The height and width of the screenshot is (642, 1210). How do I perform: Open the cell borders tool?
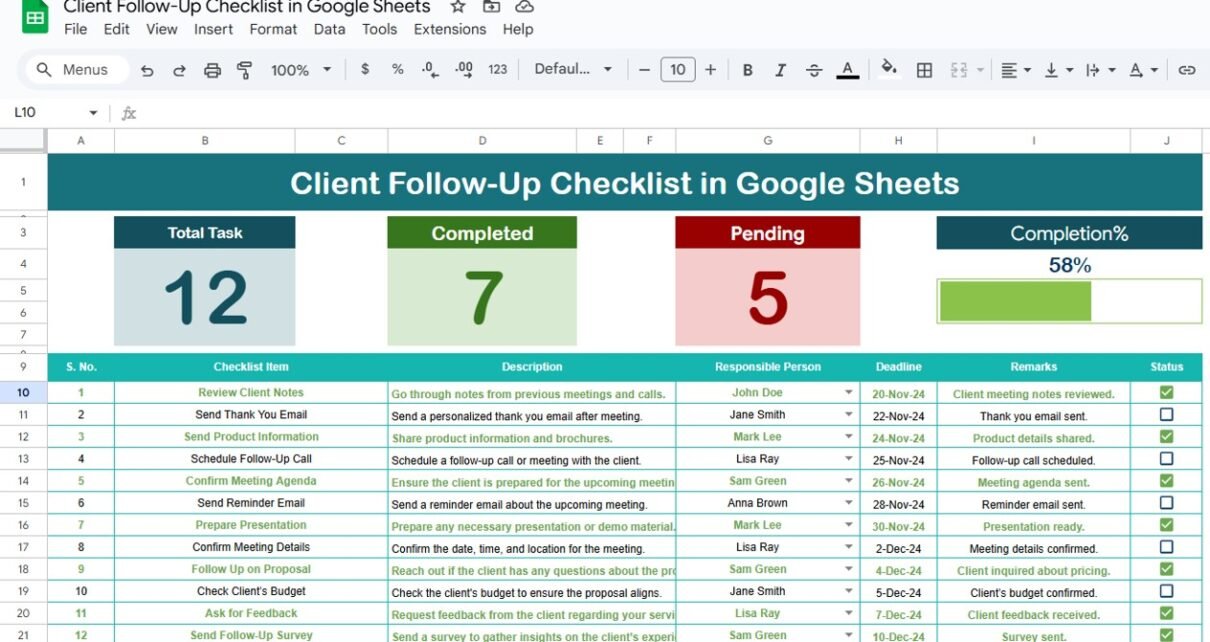(x=925, y=70)
